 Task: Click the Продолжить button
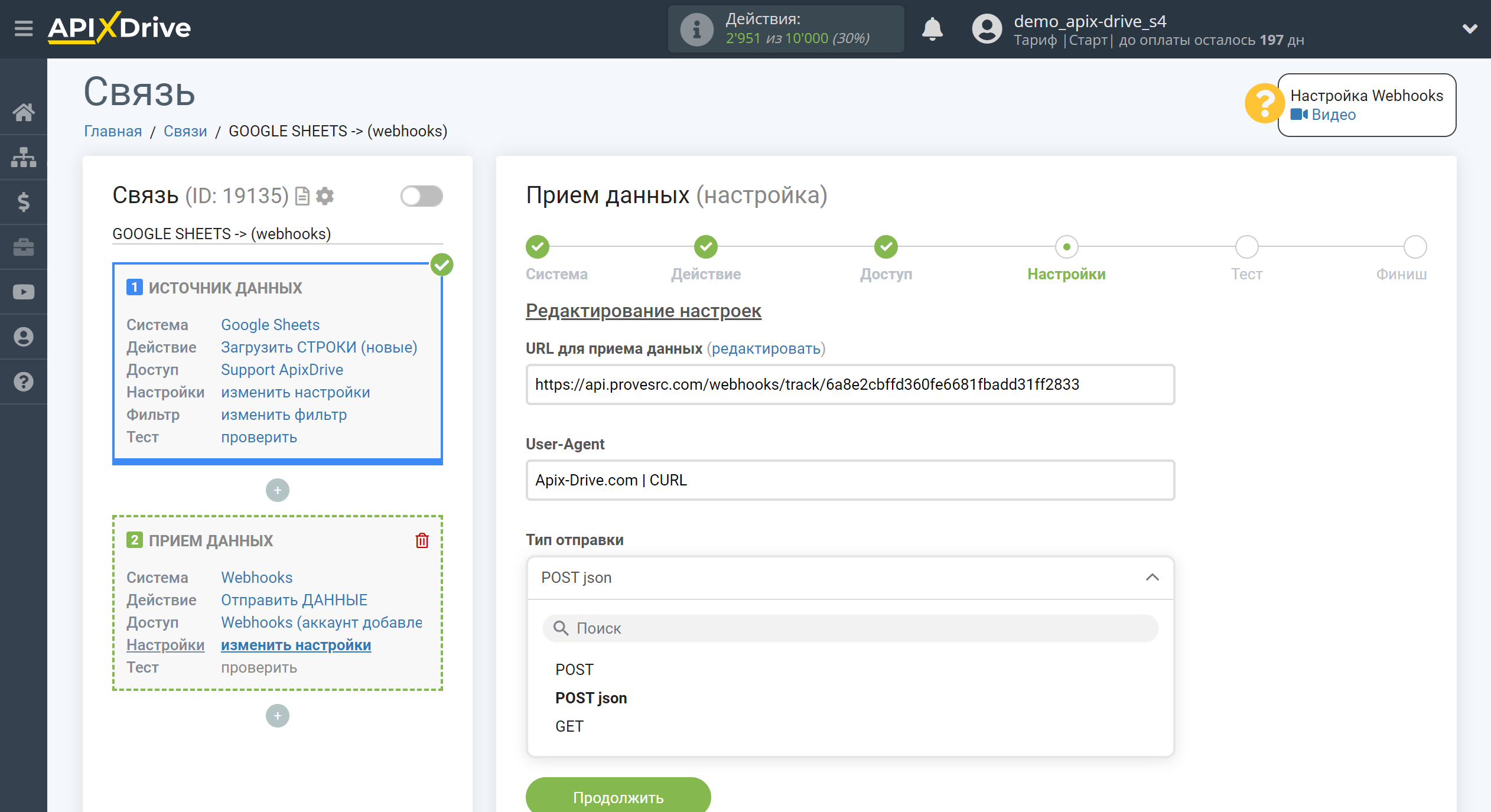[x=618, y=797]
